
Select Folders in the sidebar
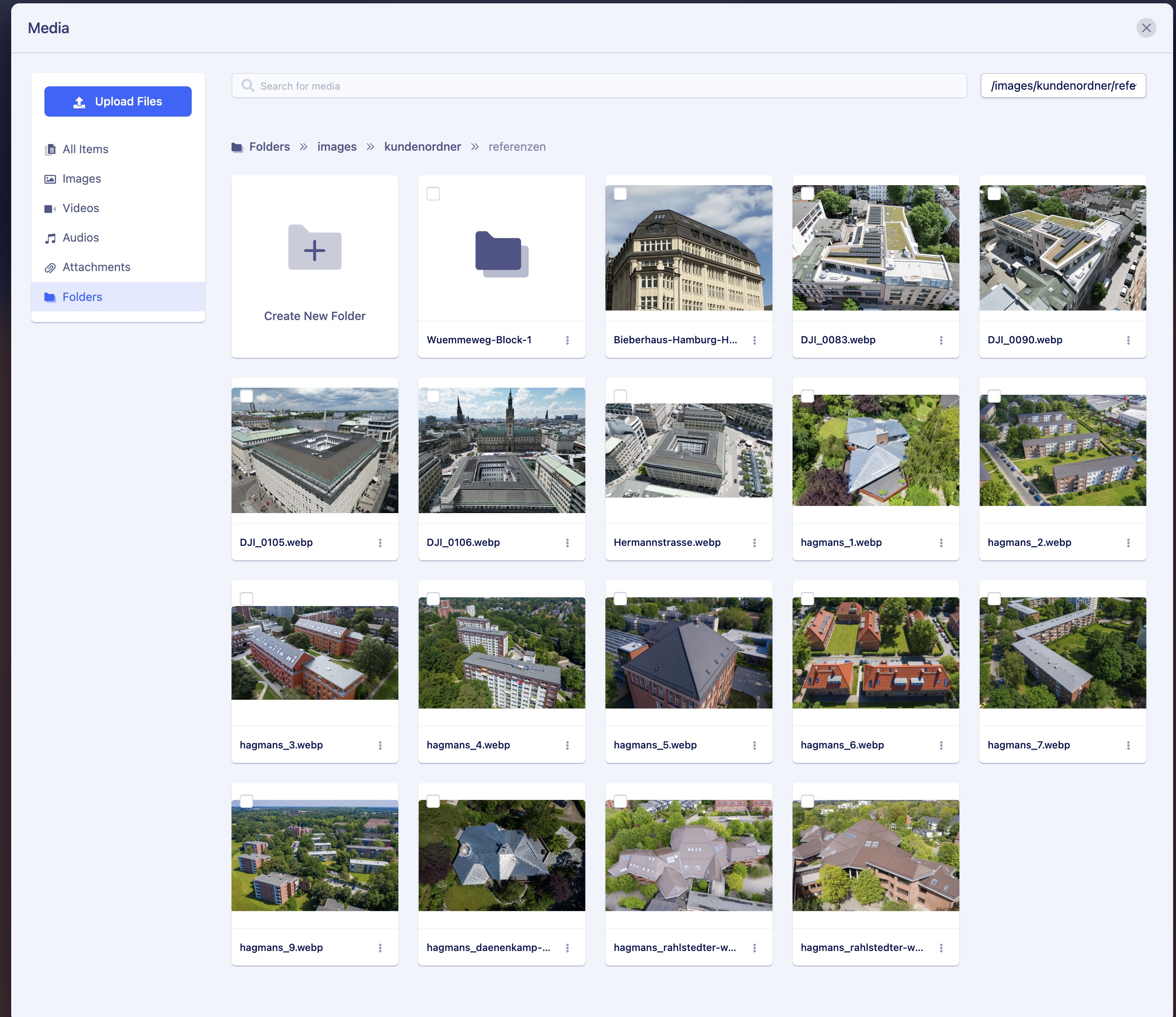pyautogui.click(x=82, y=297)
